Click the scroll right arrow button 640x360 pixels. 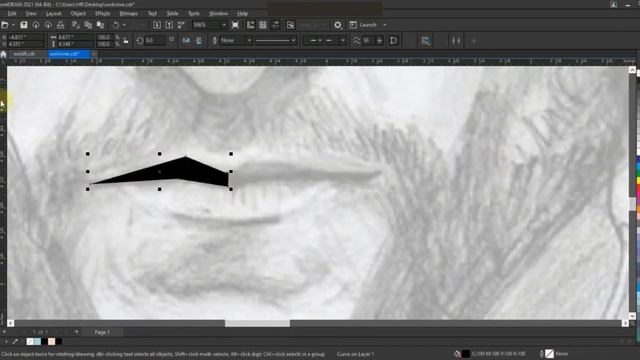(625, 323)
